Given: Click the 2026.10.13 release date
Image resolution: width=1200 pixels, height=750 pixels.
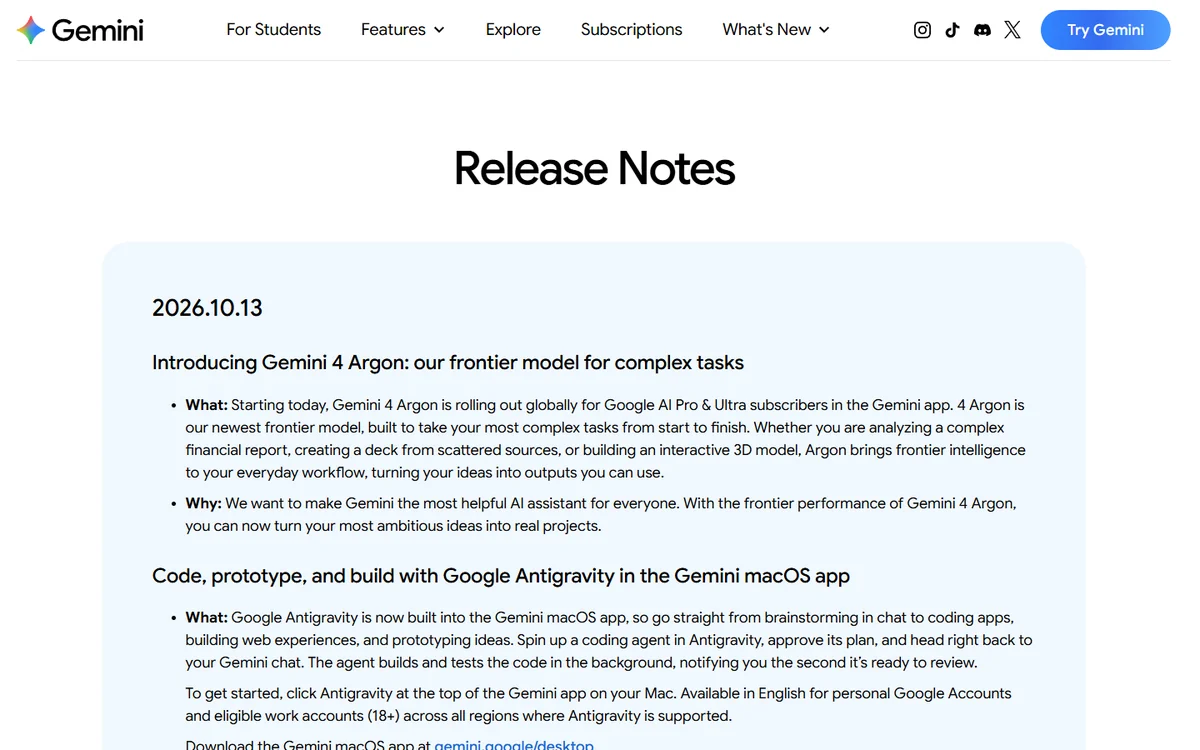Looking at the screenshot, I should point(207,308).
